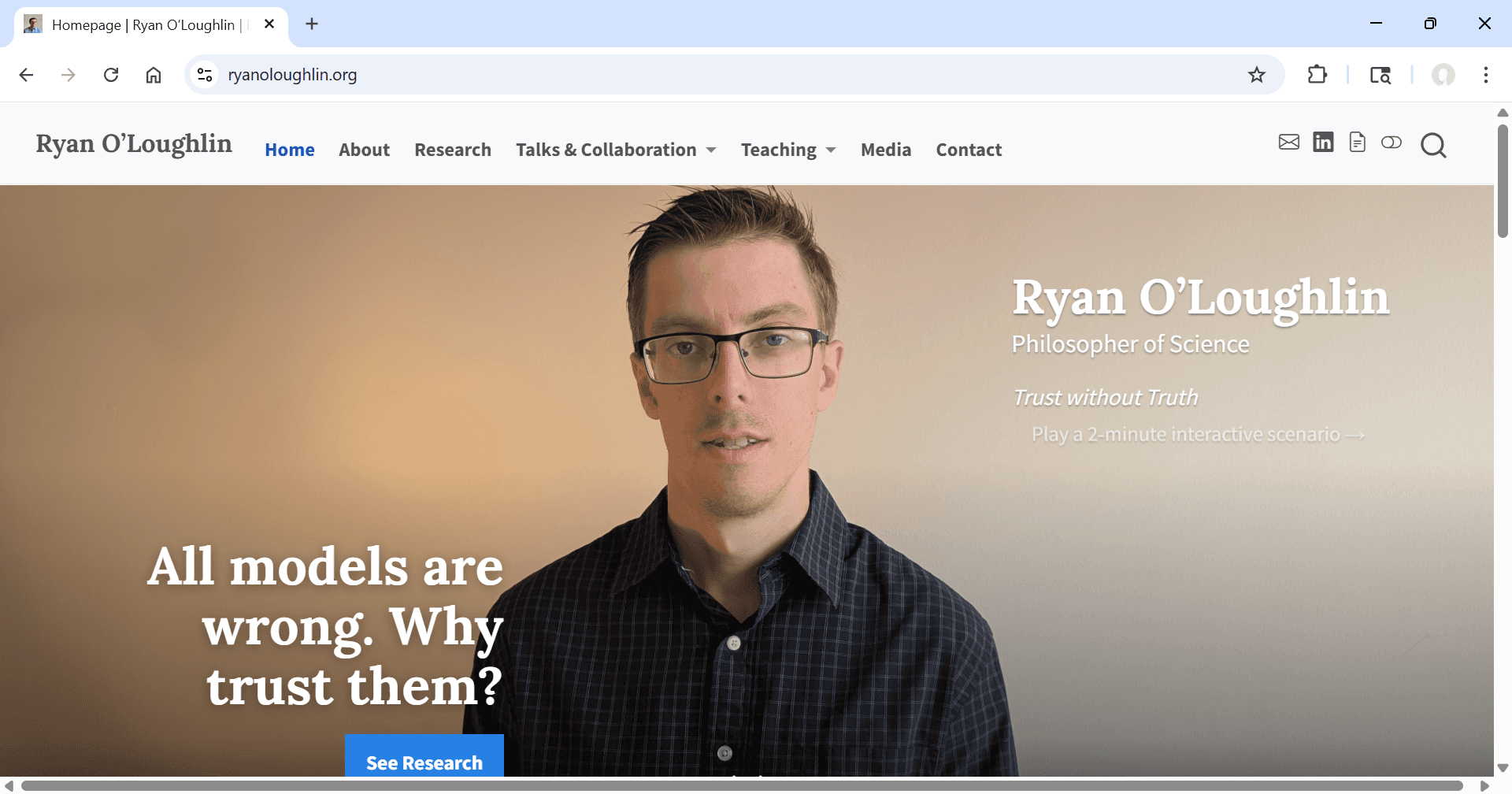Click the address bar URL
Viewport: 1512px width, 794px height.
(292, 75)
